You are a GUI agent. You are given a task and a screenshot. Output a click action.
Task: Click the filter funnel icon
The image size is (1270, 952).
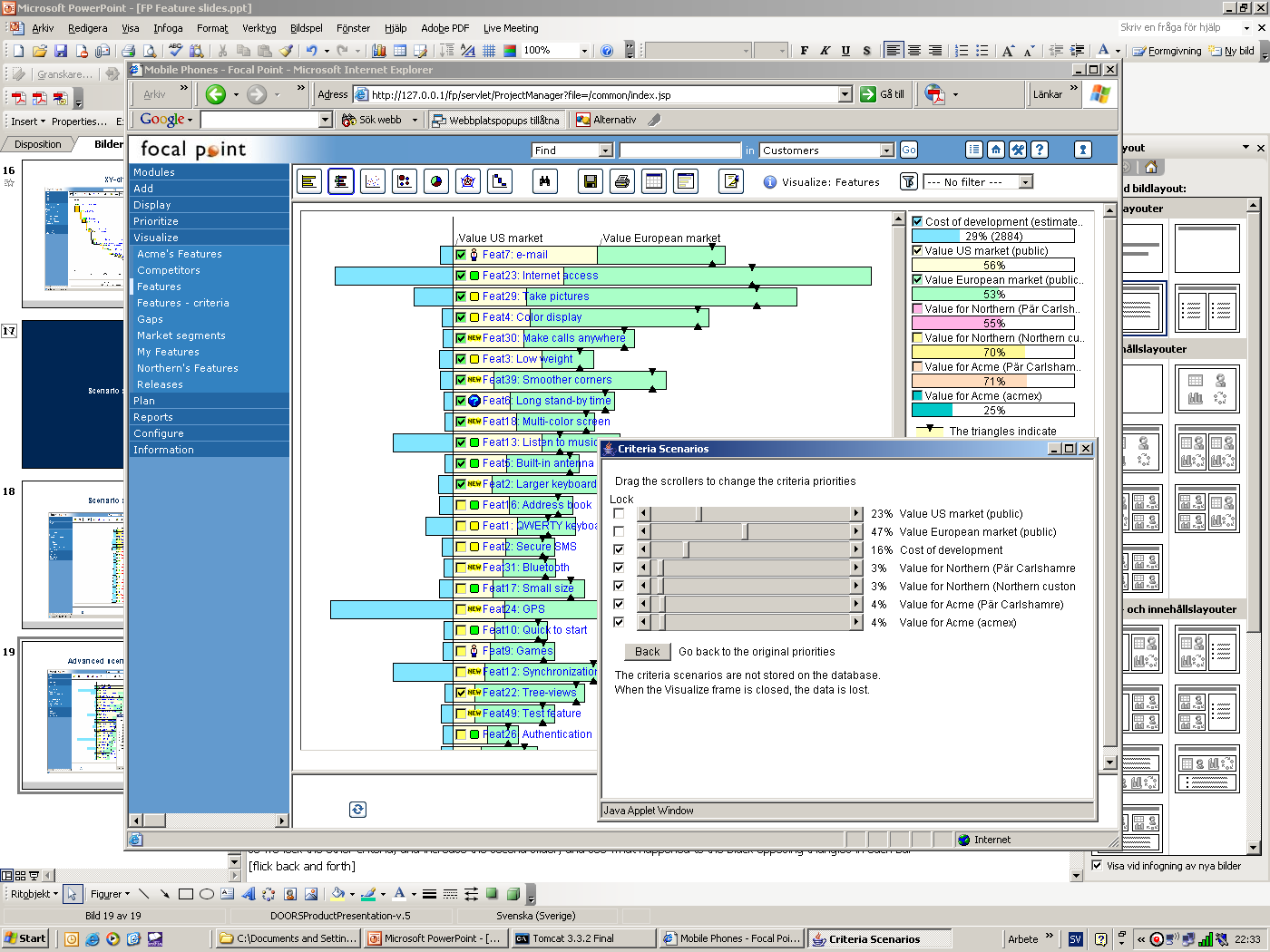(x=908, y=181)
